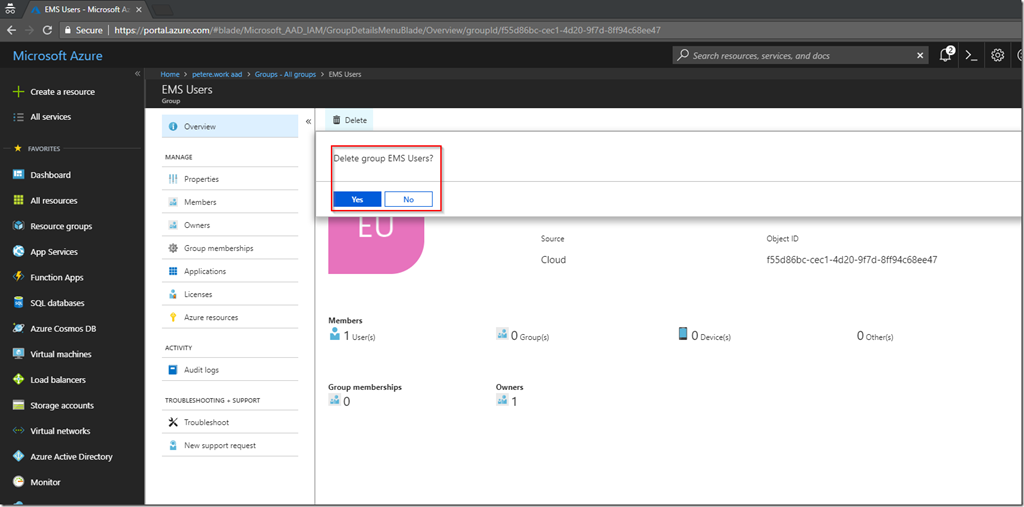
Task: Collapse the group menu blade chevron
Action: (308, 121)
